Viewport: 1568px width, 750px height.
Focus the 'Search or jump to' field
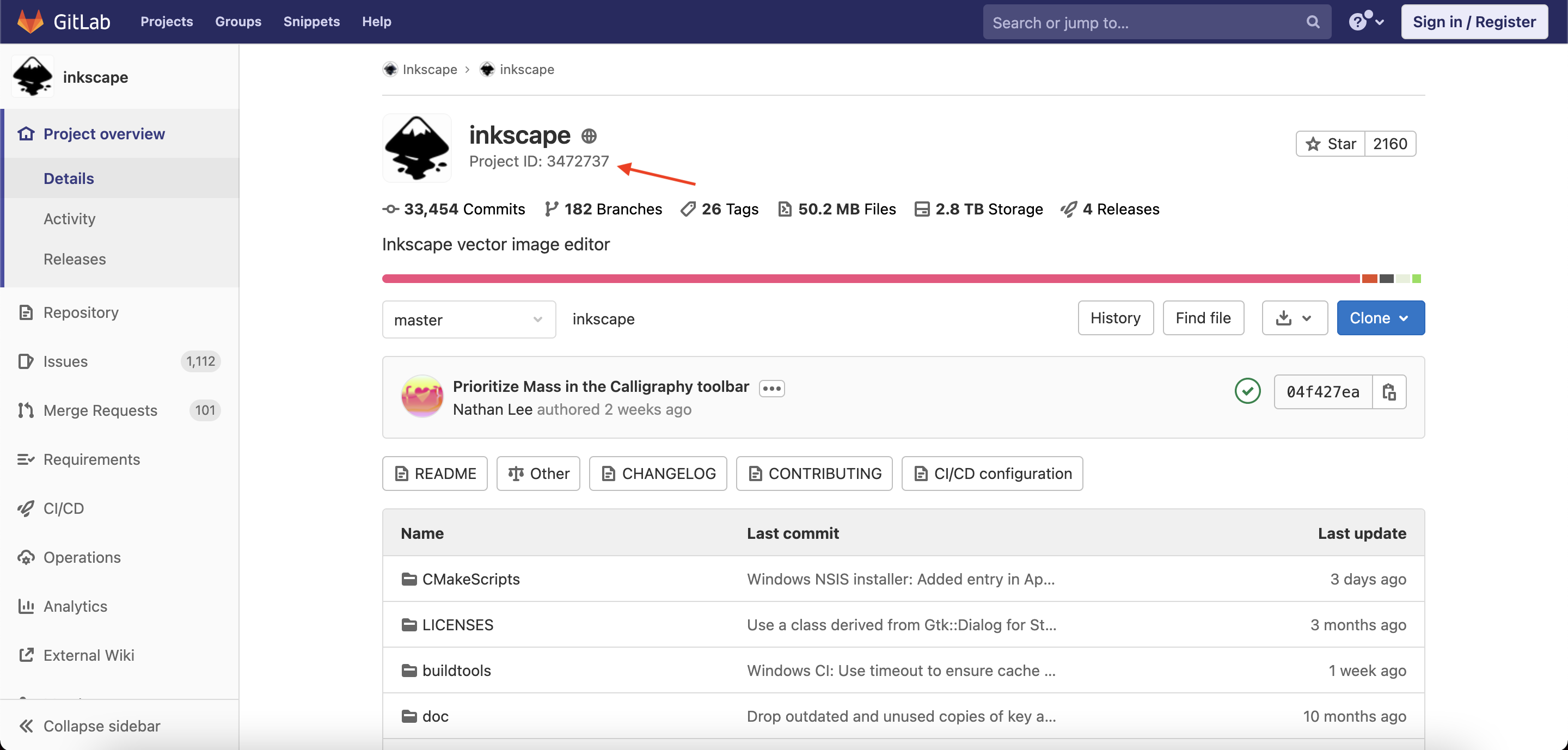click(1156, 22)
